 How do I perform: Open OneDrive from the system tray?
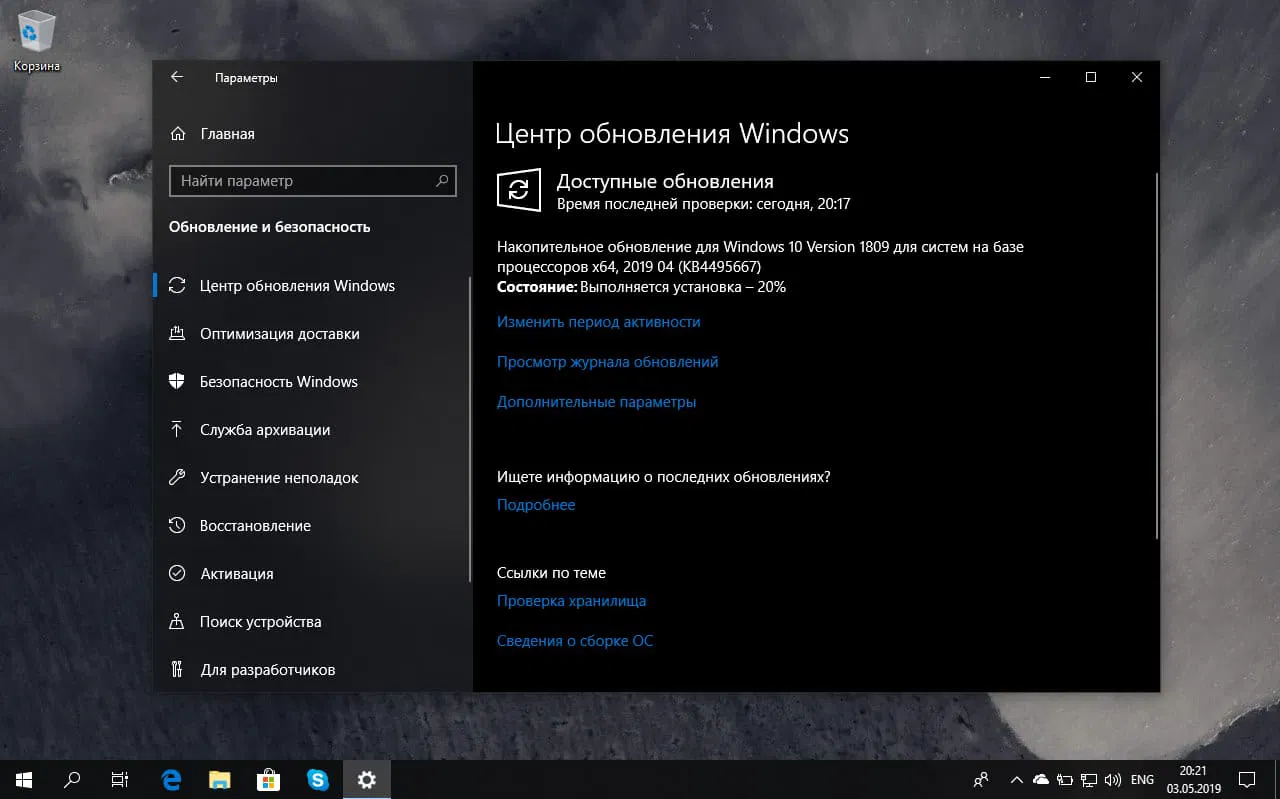[1040, 779]
